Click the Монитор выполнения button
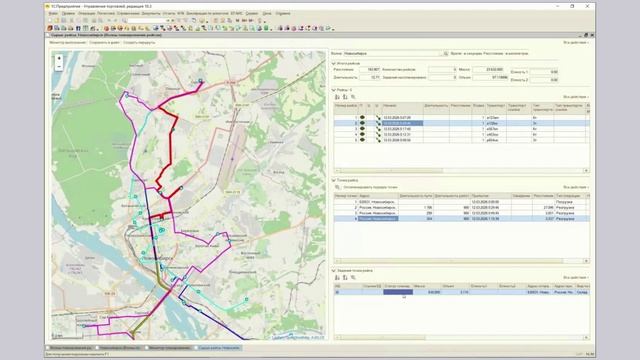 pyautogui.click(x=67, y=42)
